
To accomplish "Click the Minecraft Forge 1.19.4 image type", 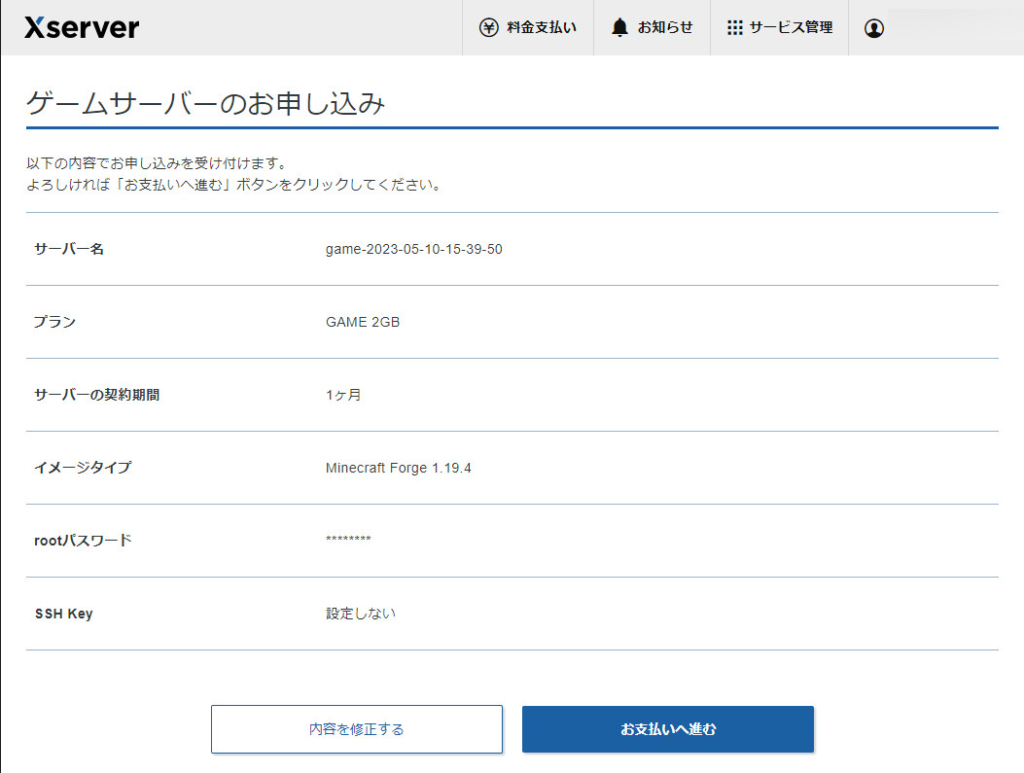I will pos(402,467).
